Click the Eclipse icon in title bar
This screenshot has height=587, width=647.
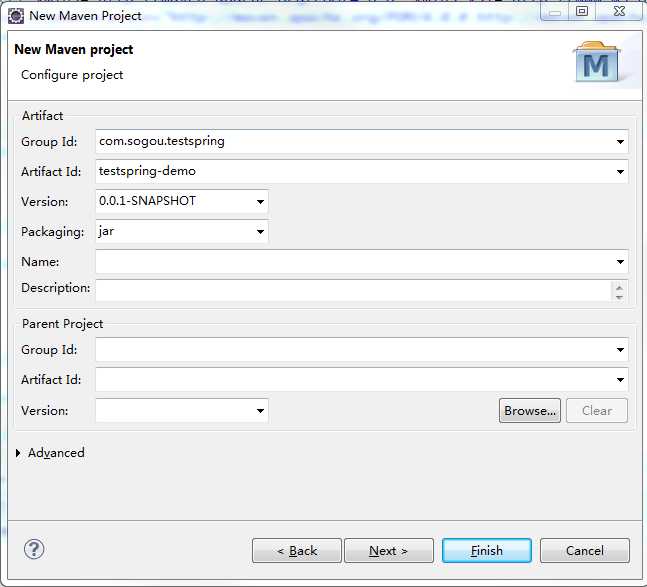pos(16,16)
